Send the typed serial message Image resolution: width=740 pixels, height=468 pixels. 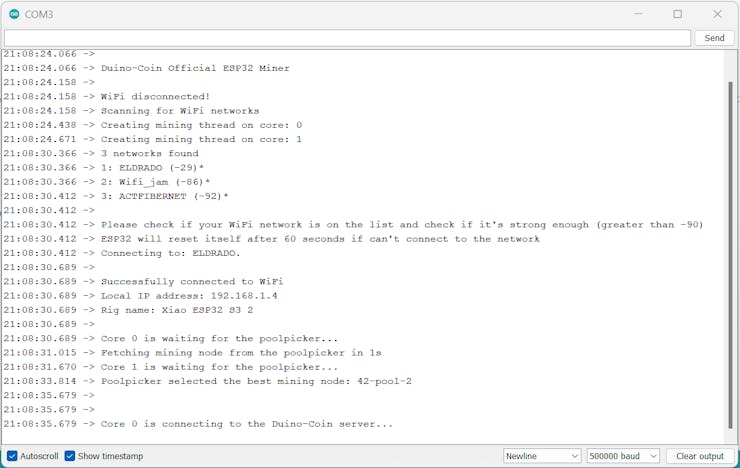coord(714,38)
